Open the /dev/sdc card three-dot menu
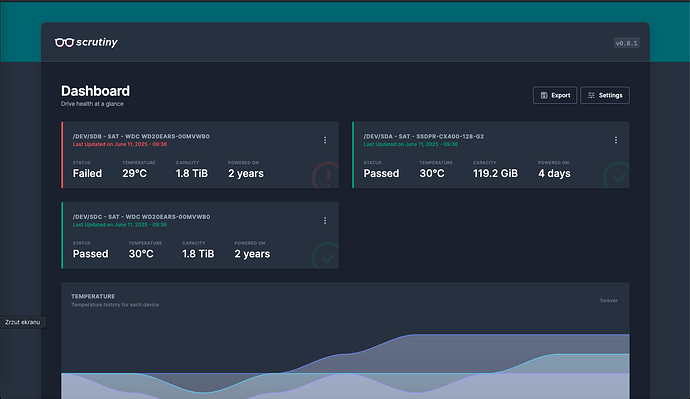This screenshot has height=399, width=690. [325, 220]
